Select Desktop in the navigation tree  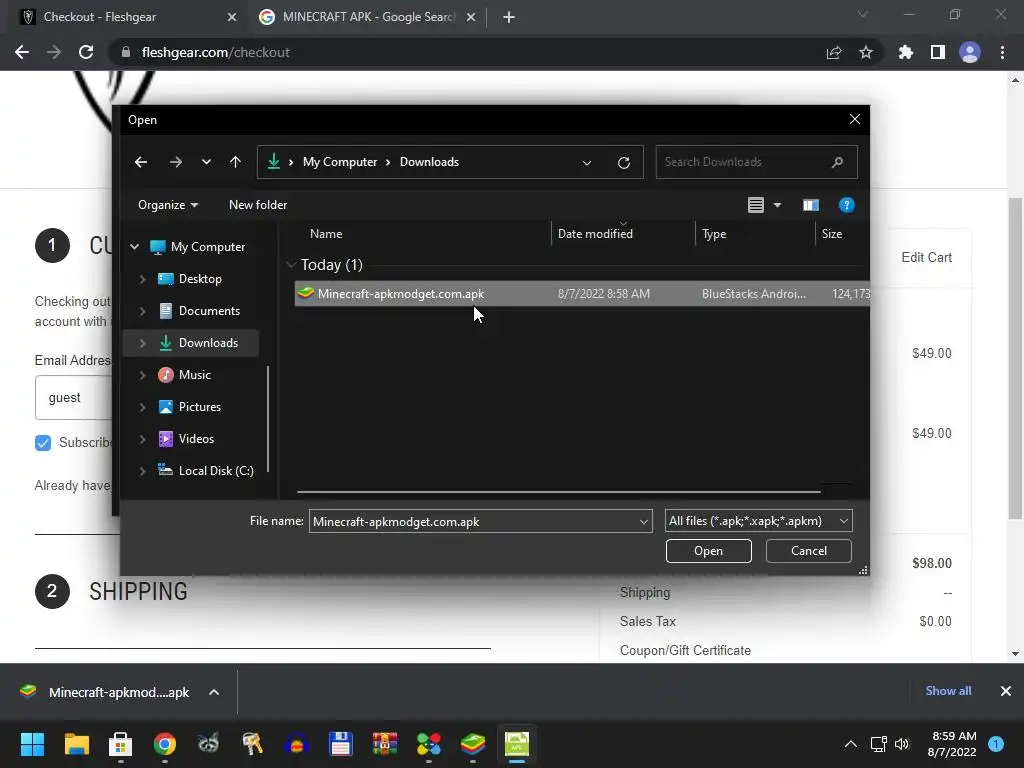200,279
